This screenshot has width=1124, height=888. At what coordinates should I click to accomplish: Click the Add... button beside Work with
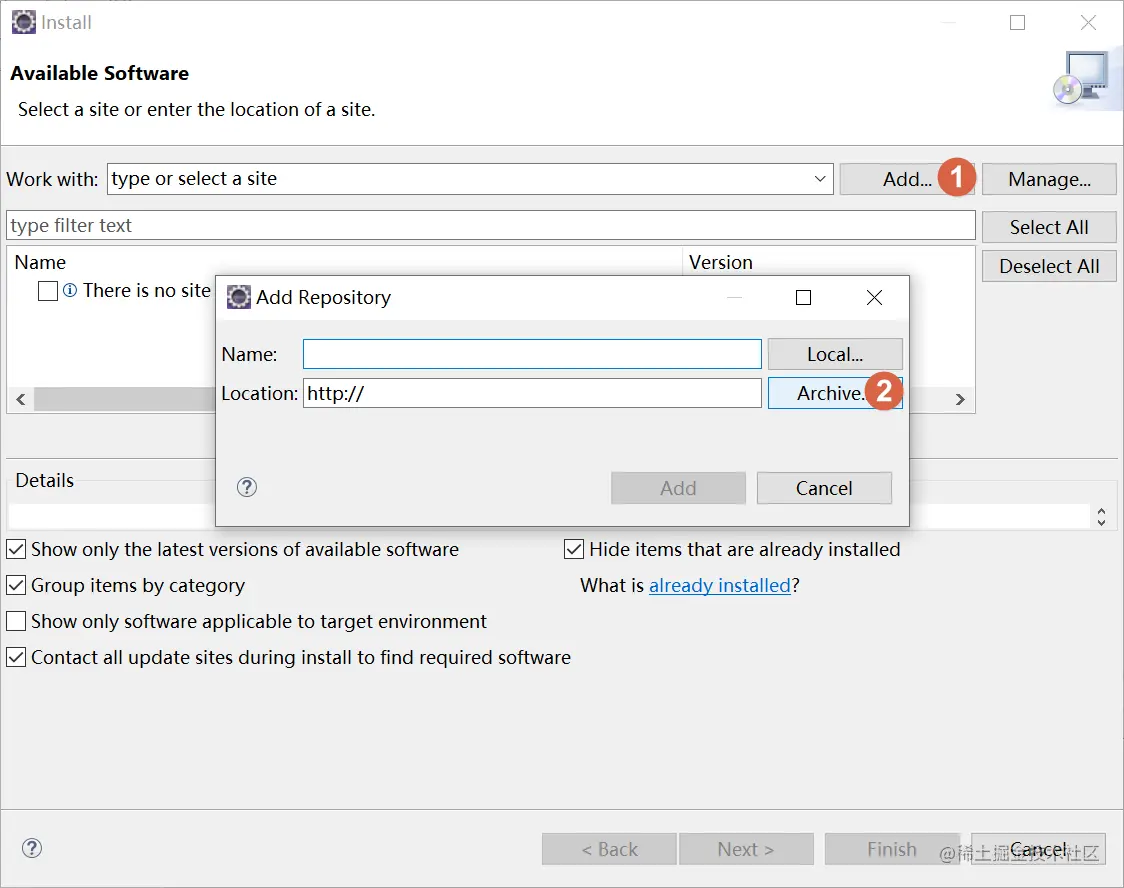click(907, 179)
